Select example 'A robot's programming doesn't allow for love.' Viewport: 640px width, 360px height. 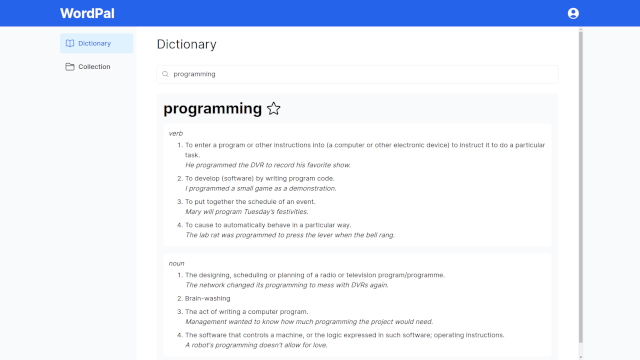click(x=256, y=345)
